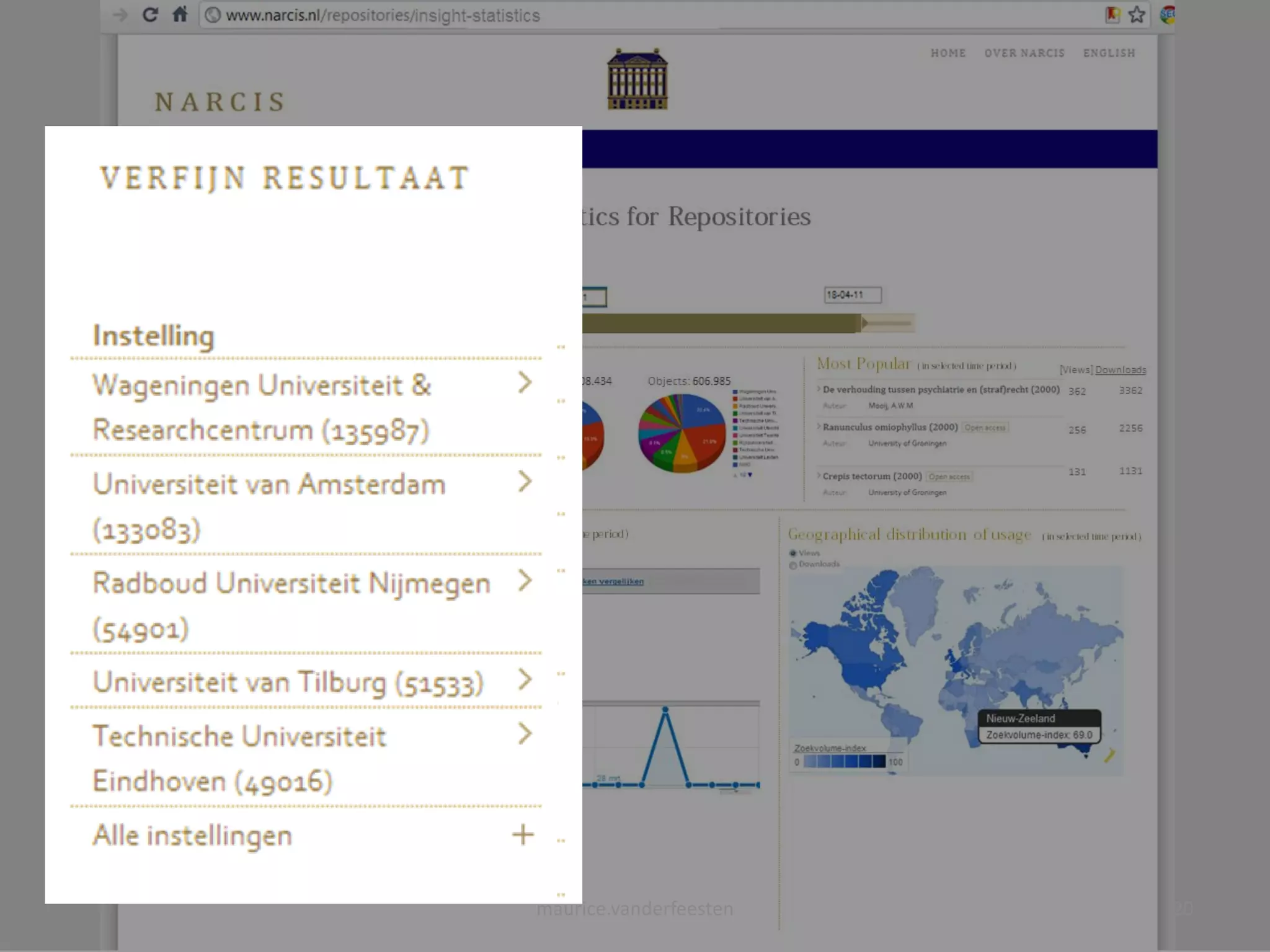Open the HOME menu item
1270x952 pixels.
pyautogui.click(x=948, y=53)
